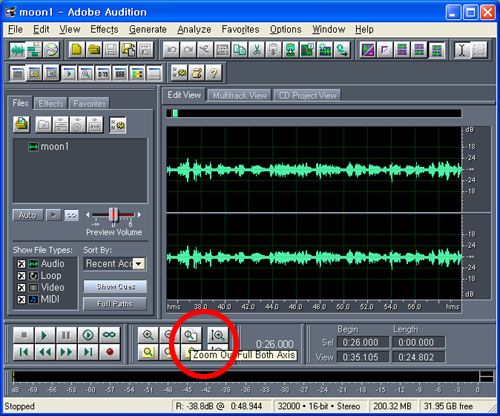The image size is (500, 416).
Task: Click the View Length 0:24.802 field
Action: tap(418, 357)
